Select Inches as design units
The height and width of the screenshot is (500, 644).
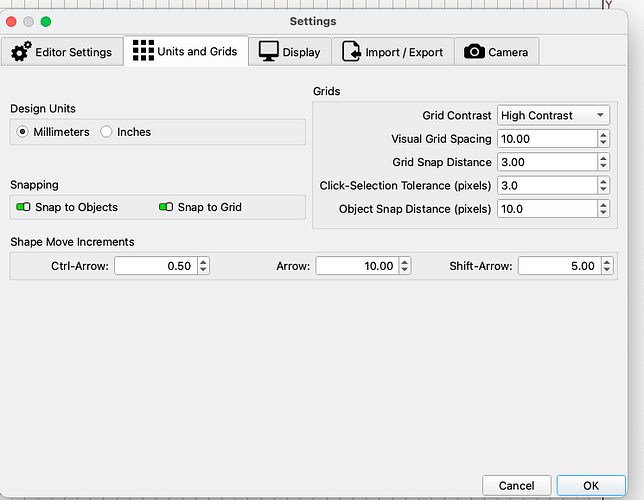tap(106, 132)
